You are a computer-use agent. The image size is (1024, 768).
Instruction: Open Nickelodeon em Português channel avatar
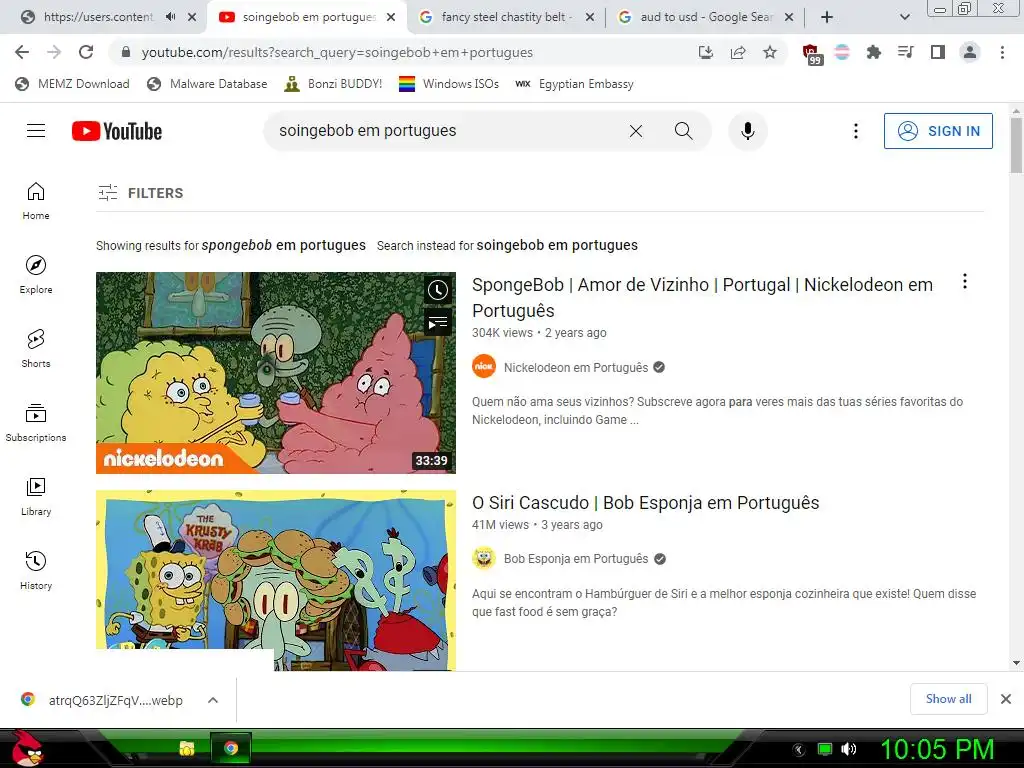point(484,366)
